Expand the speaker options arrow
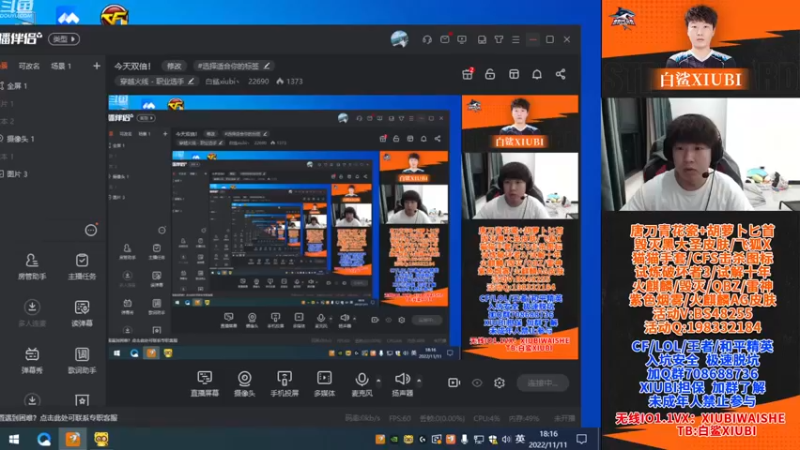Viewport: 800px width, 450px height. (419, 381)
